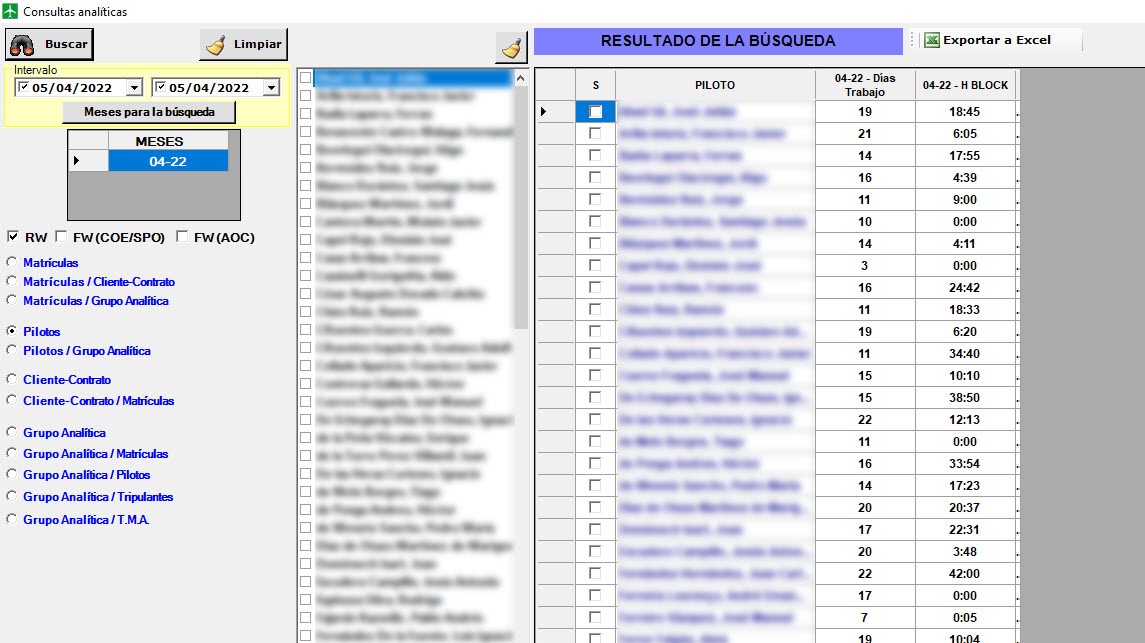Click the Limpiar broom button
Viewport: 1145px width, 643px height.
pos(244,44)
